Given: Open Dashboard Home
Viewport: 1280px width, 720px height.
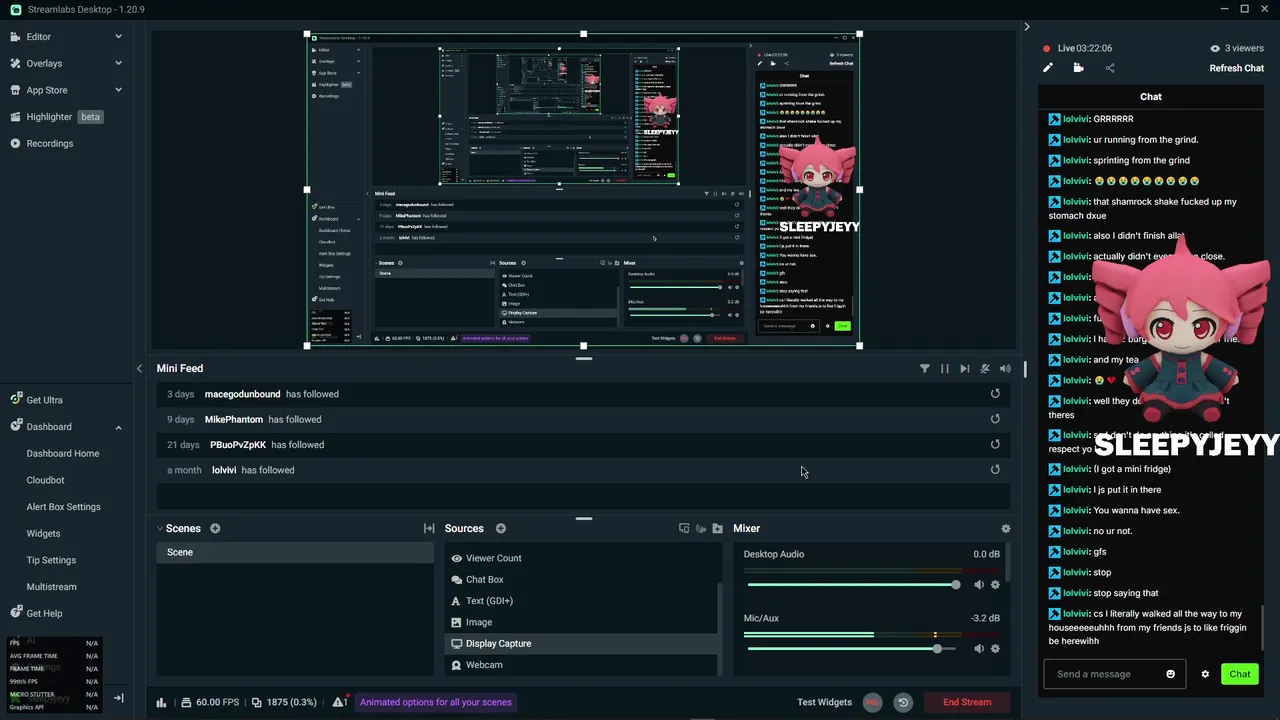Looking at the screenshot, I should pyautogui.click(x=63, y=454).
